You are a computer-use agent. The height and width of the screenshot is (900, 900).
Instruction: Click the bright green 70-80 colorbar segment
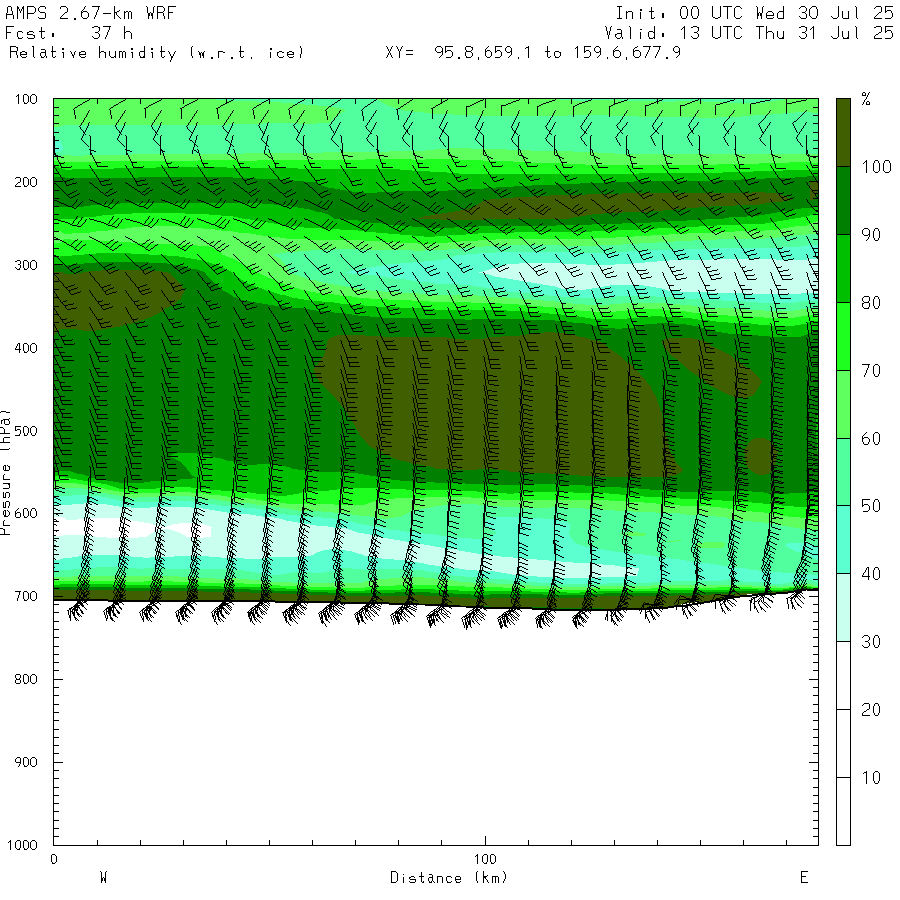pos(843,336)
